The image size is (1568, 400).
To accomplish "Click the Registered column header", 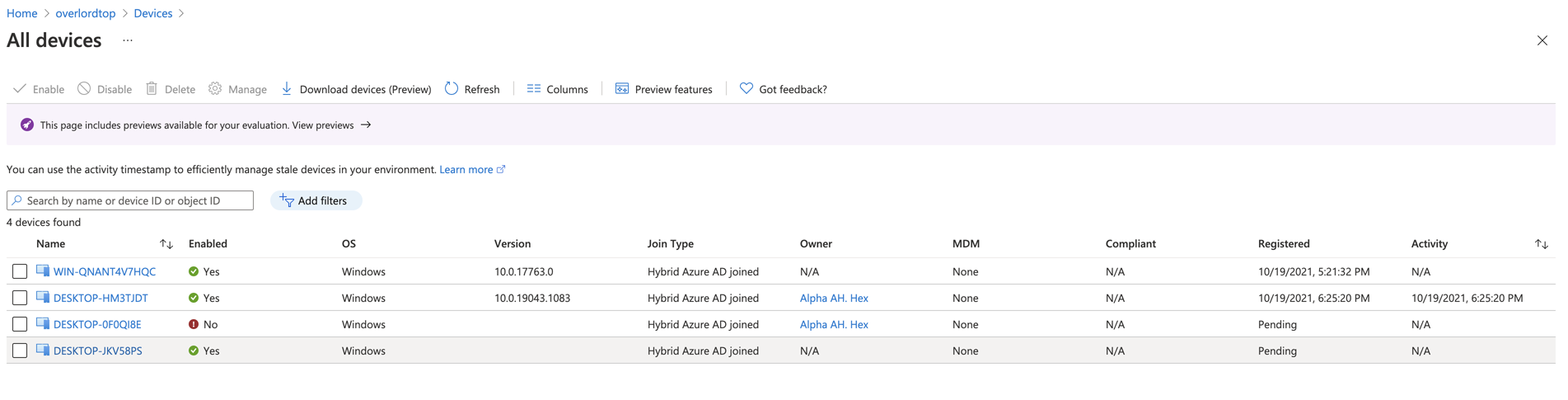I will pyautogui.click(x=1284, y=243).
